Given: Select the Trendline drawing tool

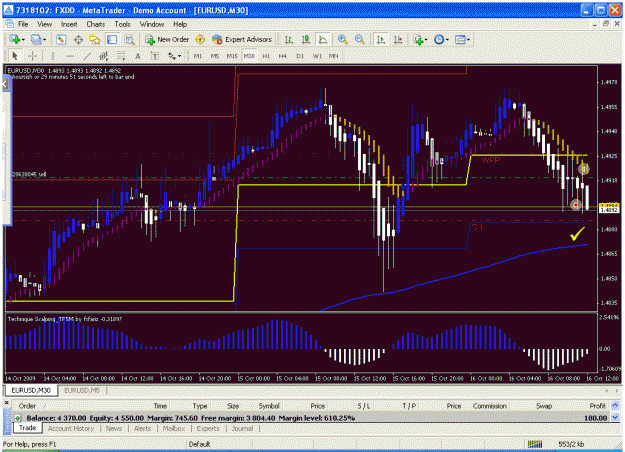Looking at the screenshot, I should pyautogui.click(x=87, y=56).
